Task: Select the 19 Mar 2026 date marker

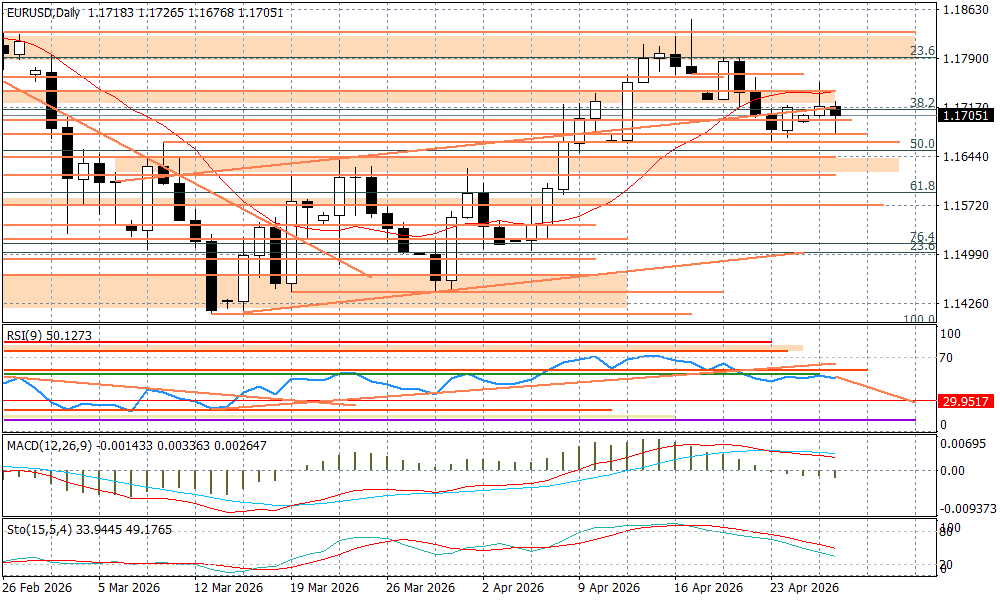Action: coord(324,588)
